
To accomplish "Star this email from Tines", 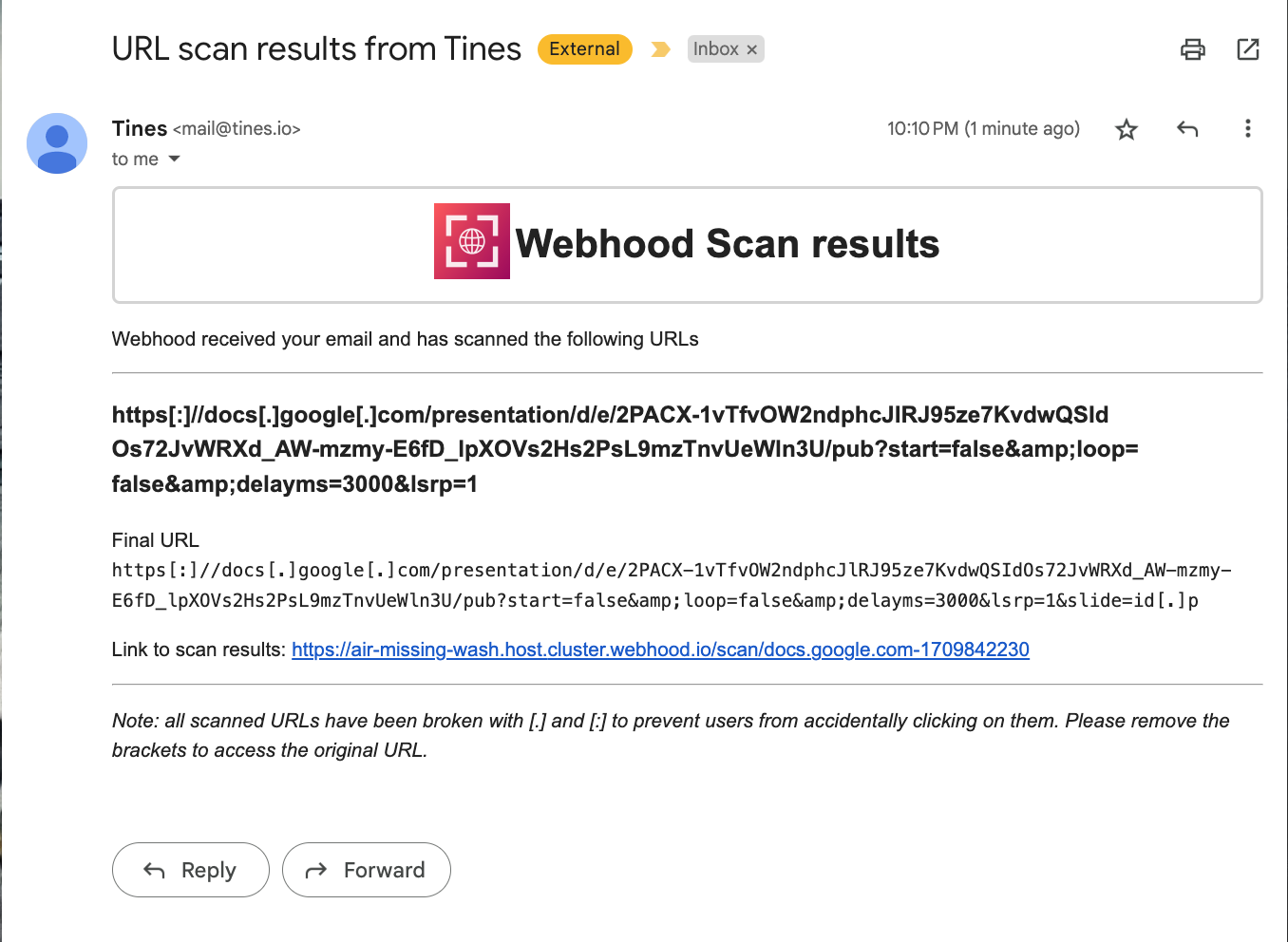I will click(x=1127, y=129).
